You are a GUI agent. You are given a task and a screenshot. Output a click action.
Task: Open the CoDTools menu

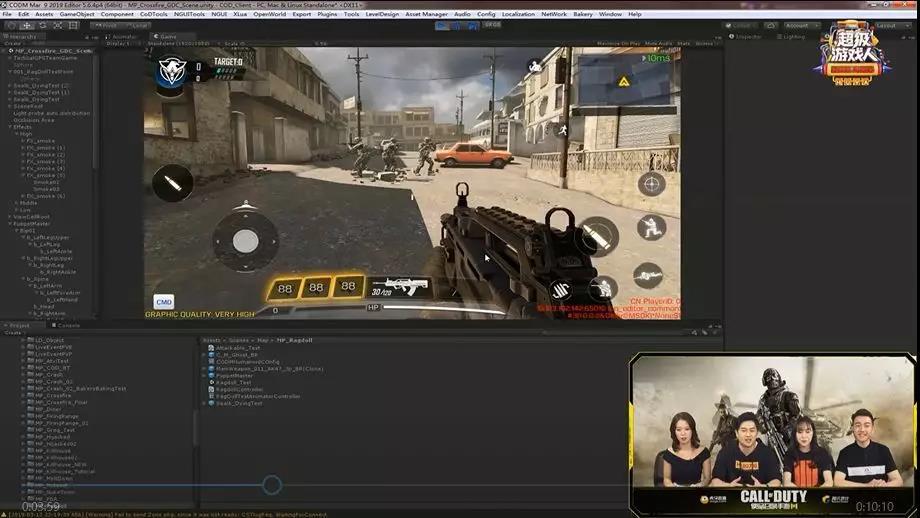tap(154, 14)
